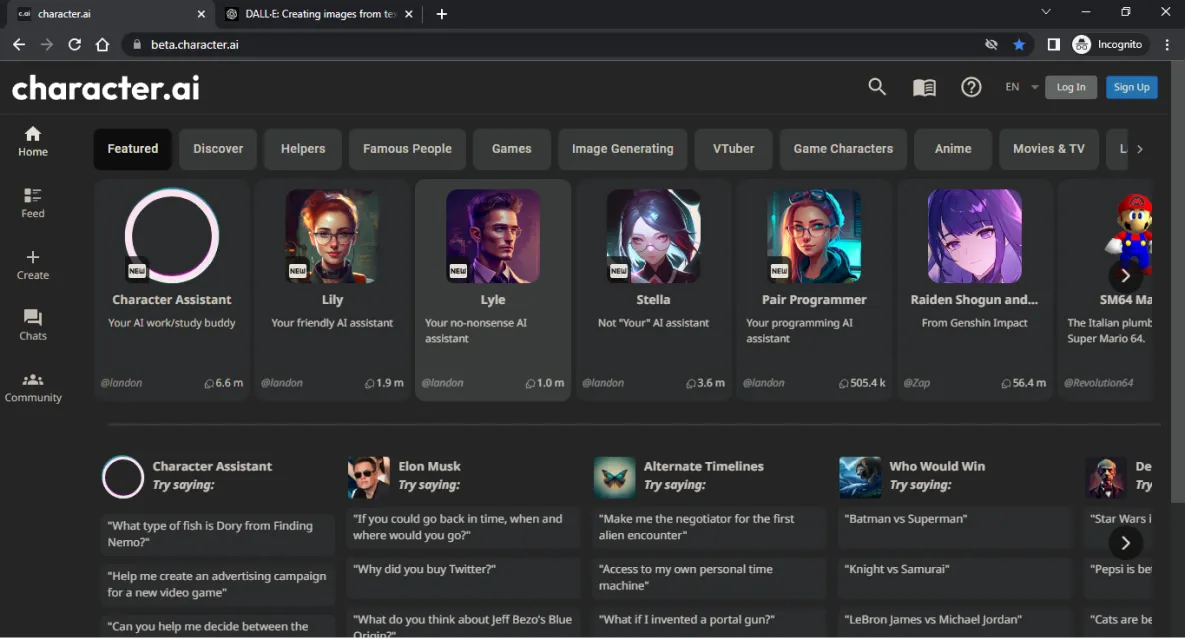Click the Elon Musk heading
Viewport: 1186px width, 638px height.
pyautogui.click(x=429, y=466)
